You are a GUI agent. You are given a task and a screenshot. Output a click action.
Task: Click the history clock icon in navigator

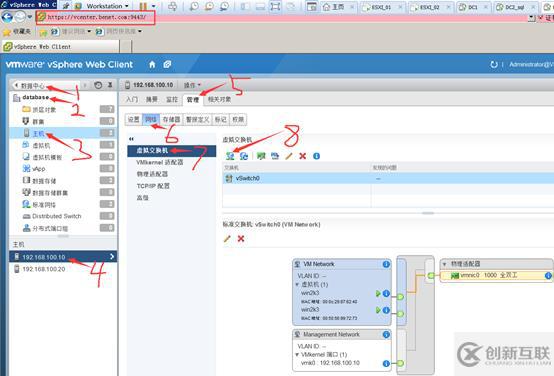(x=98, y=85)
